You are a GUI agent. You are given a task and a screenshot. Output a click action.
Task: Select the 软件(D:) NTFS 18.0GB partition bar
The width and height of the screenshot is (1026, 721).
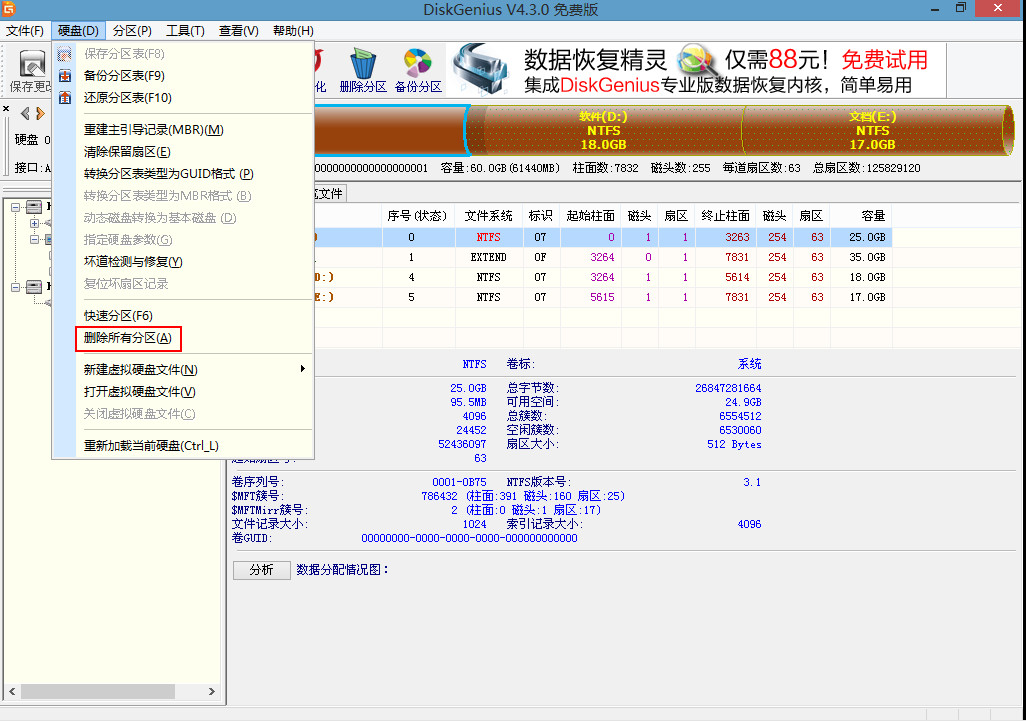(x=603, y=130)
